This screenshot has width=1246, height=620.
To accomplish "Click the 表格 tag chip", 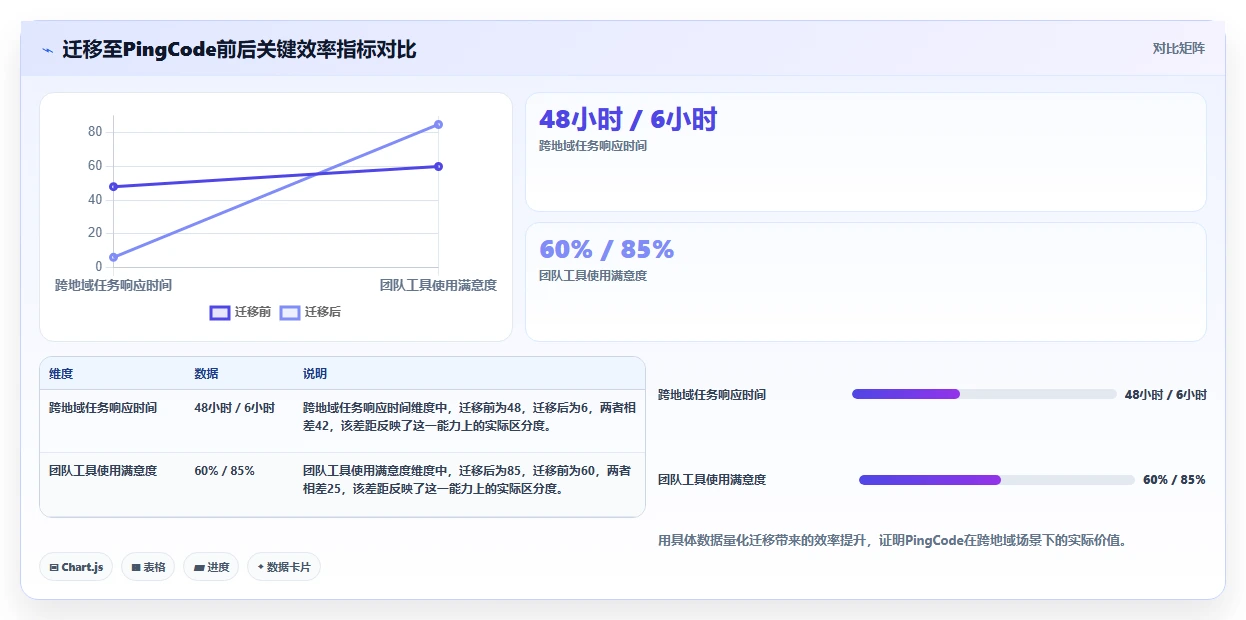I will pyautogui.click(x=148, y=567).
